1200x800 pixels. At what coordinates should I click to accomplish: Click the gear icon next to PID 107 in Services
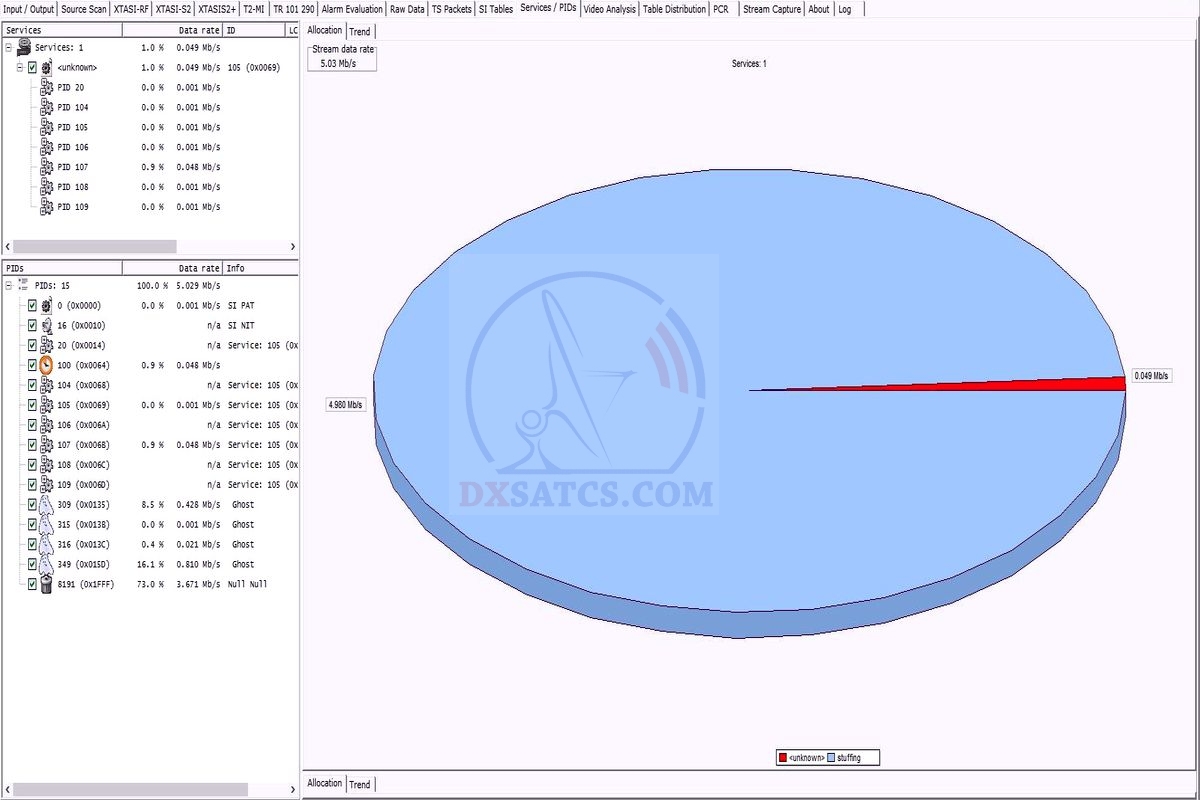tap(46, 167)
